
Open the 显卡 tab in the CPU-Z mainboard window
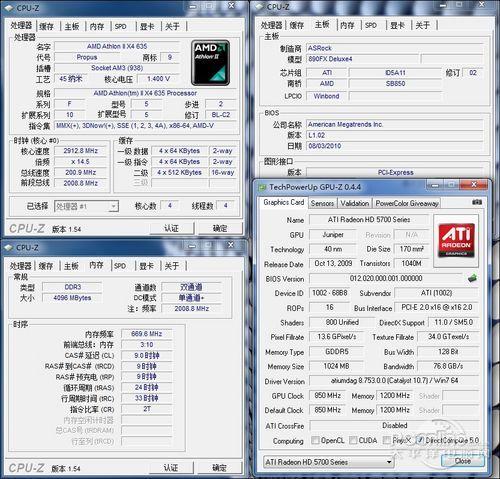click(397, 25)
